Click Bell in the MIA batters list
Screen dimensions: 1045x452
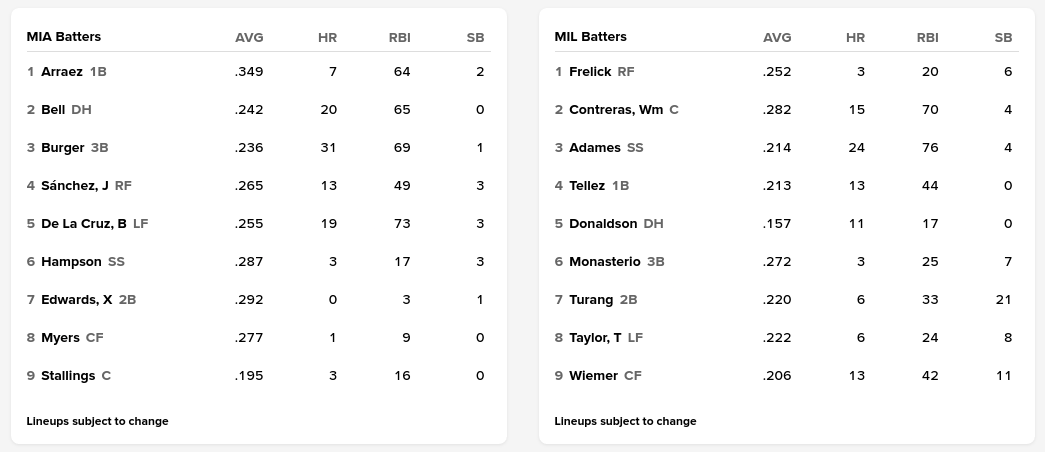53,110
